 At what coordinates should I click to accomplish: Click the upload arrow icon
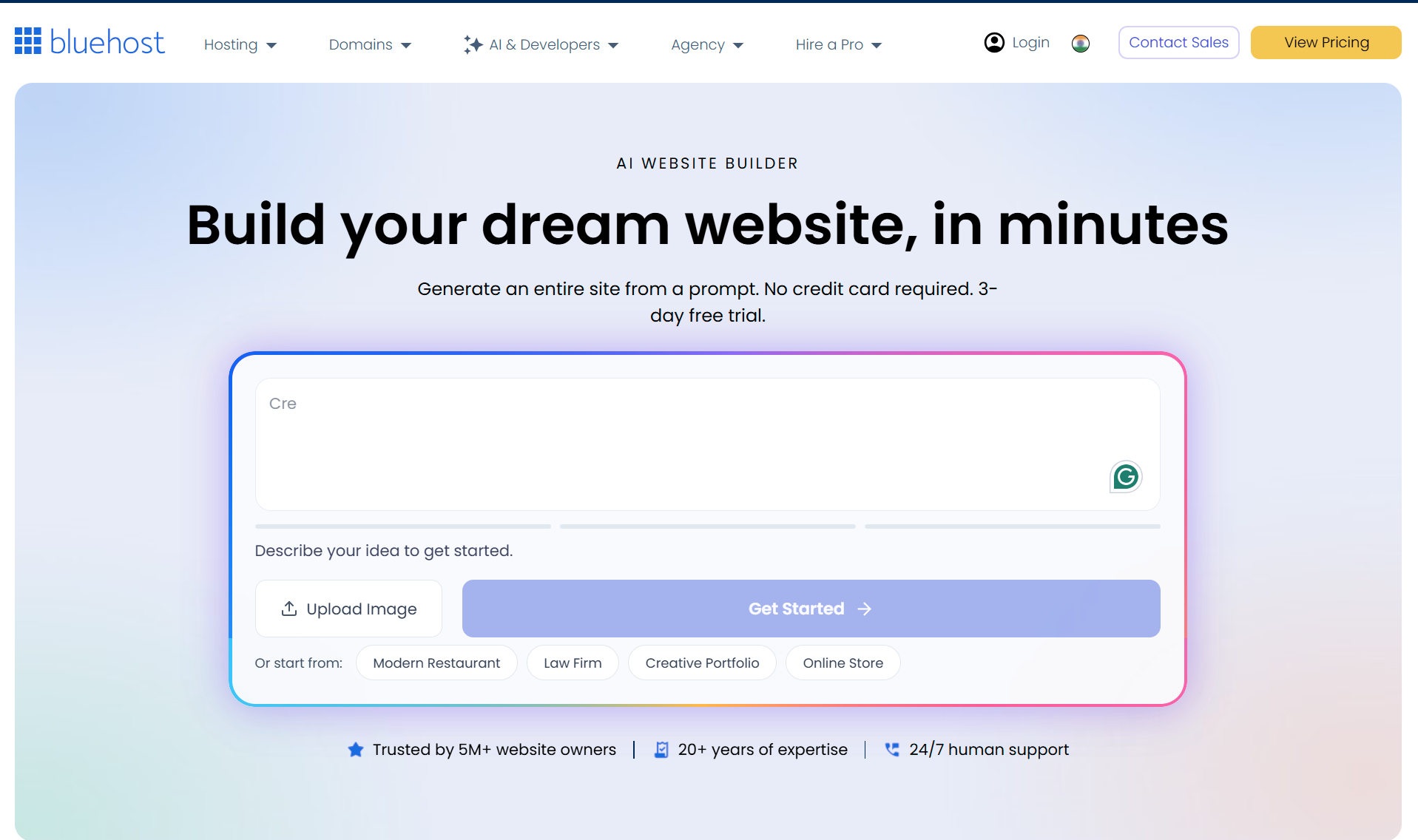289,609
